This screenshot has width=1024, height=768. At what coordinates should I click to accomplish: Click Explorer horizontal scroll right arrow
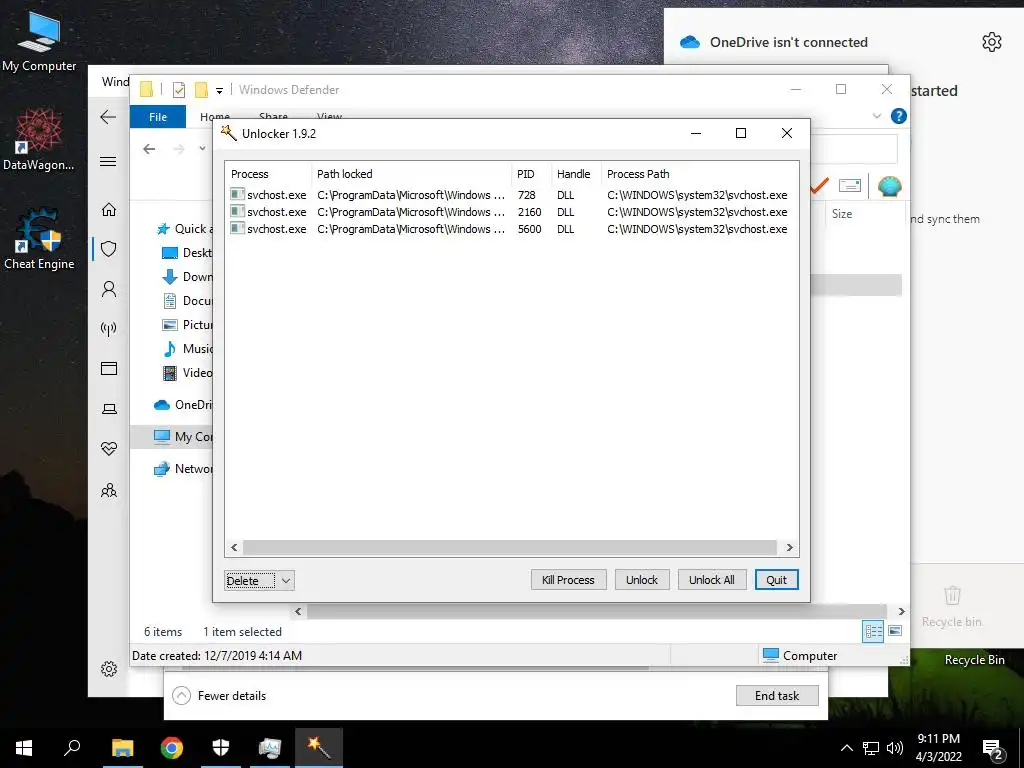[x=901, y=611]
